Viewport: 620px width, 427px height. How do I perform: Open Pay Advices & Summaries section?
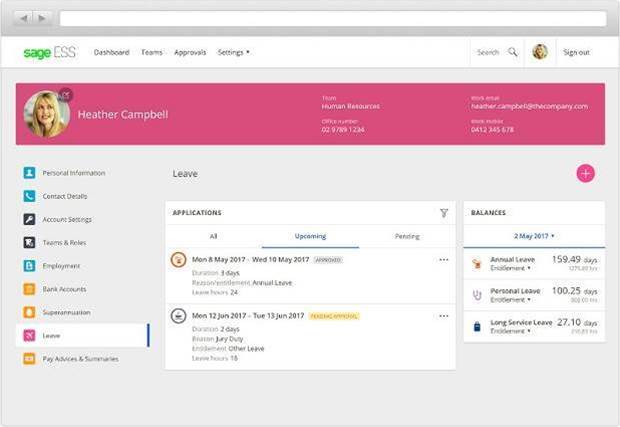80,359
